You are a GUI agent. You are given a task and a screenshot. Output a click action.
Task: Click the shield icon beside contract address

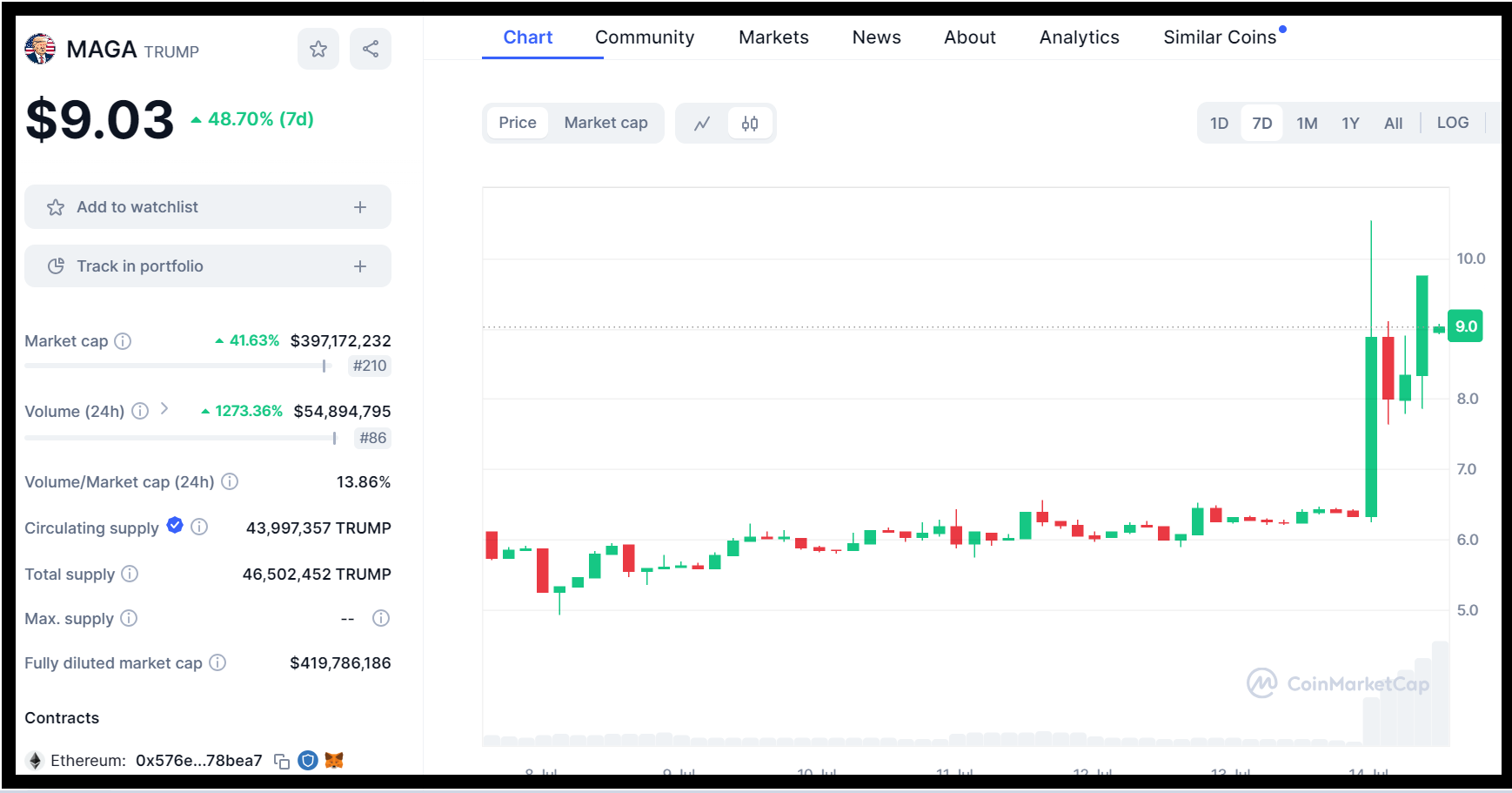[x=307, y=761]
